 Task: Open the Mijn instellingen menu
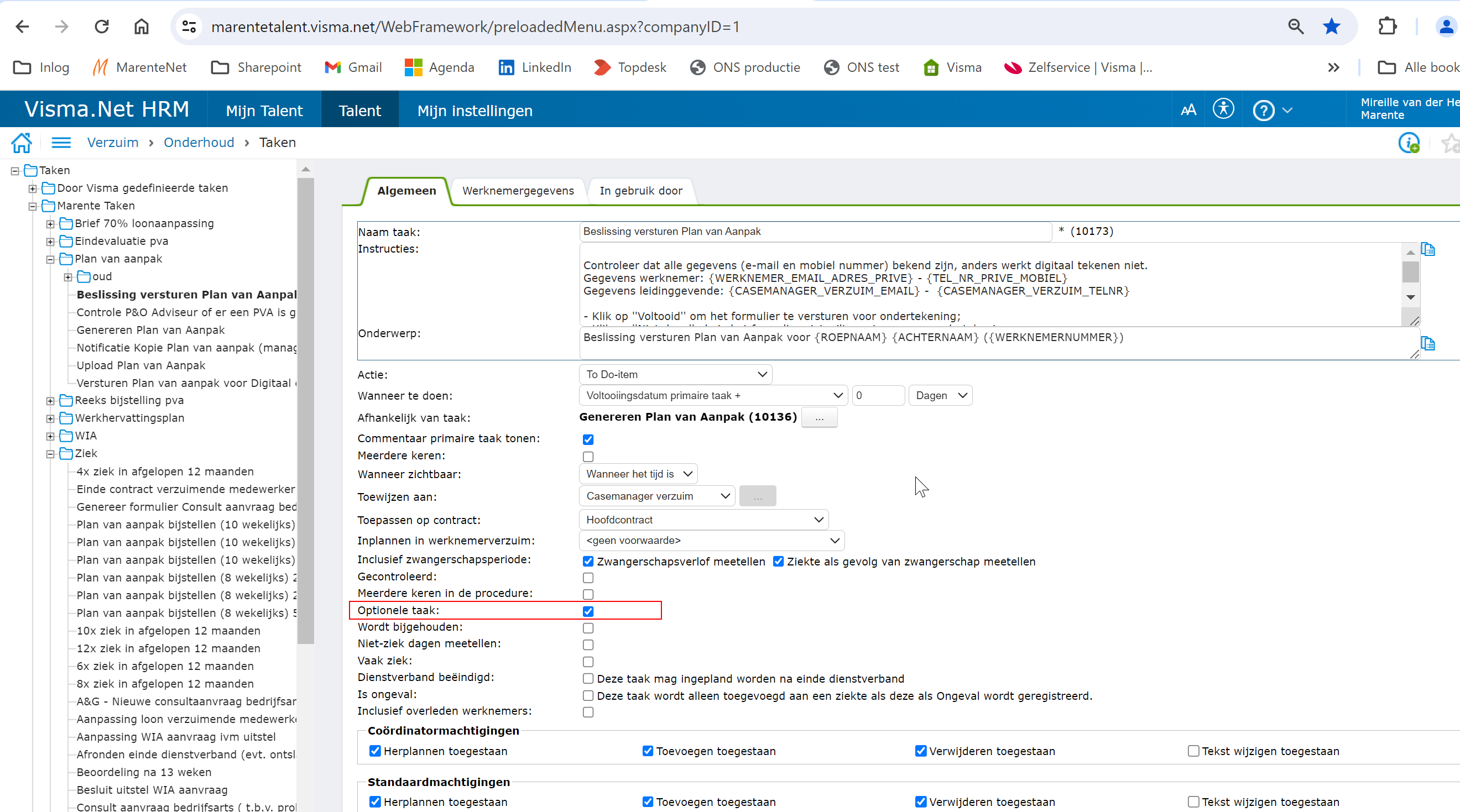pyautogui.click(x=474, y=110)
